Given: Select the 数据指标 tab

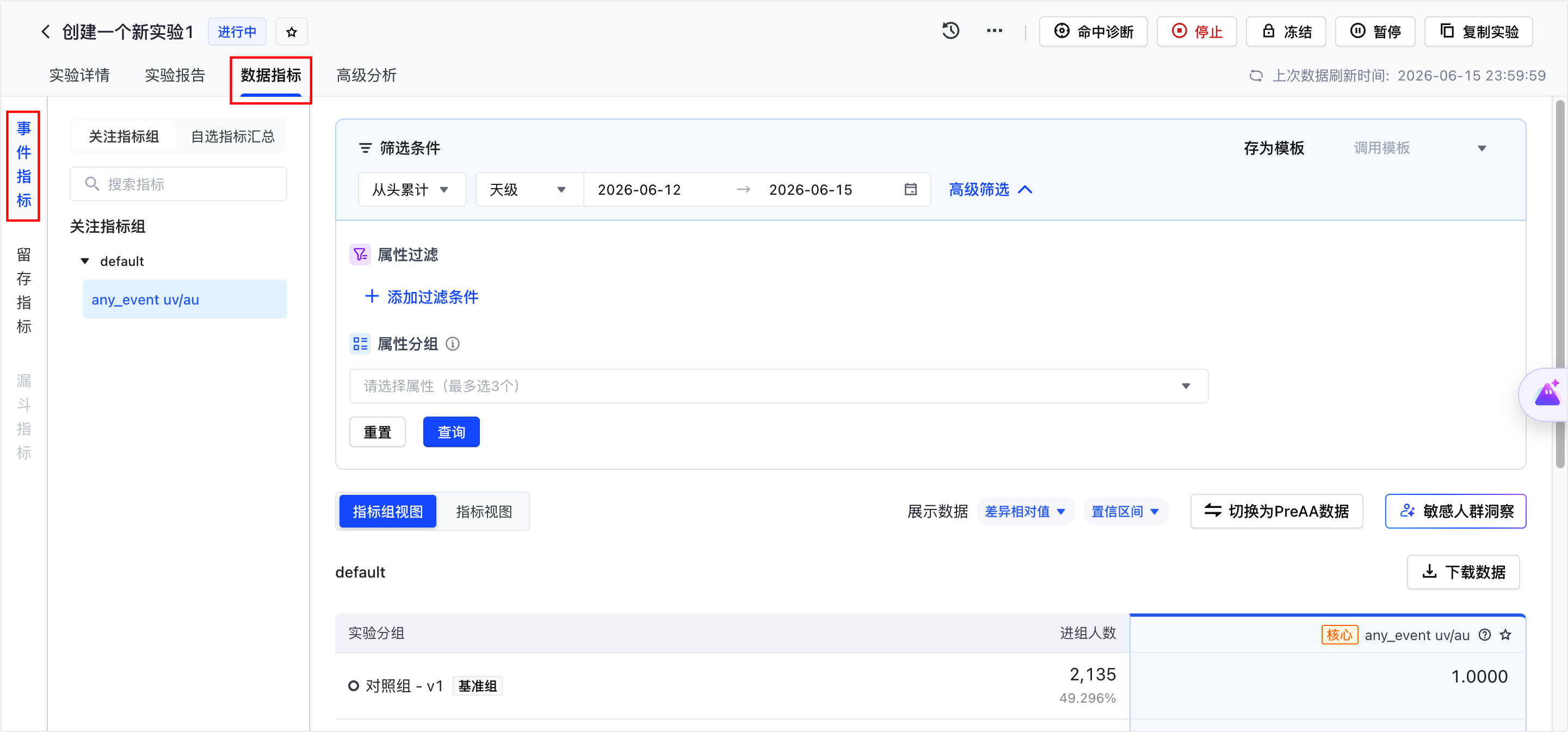Looking at the screenshot, I should point(271,76).
